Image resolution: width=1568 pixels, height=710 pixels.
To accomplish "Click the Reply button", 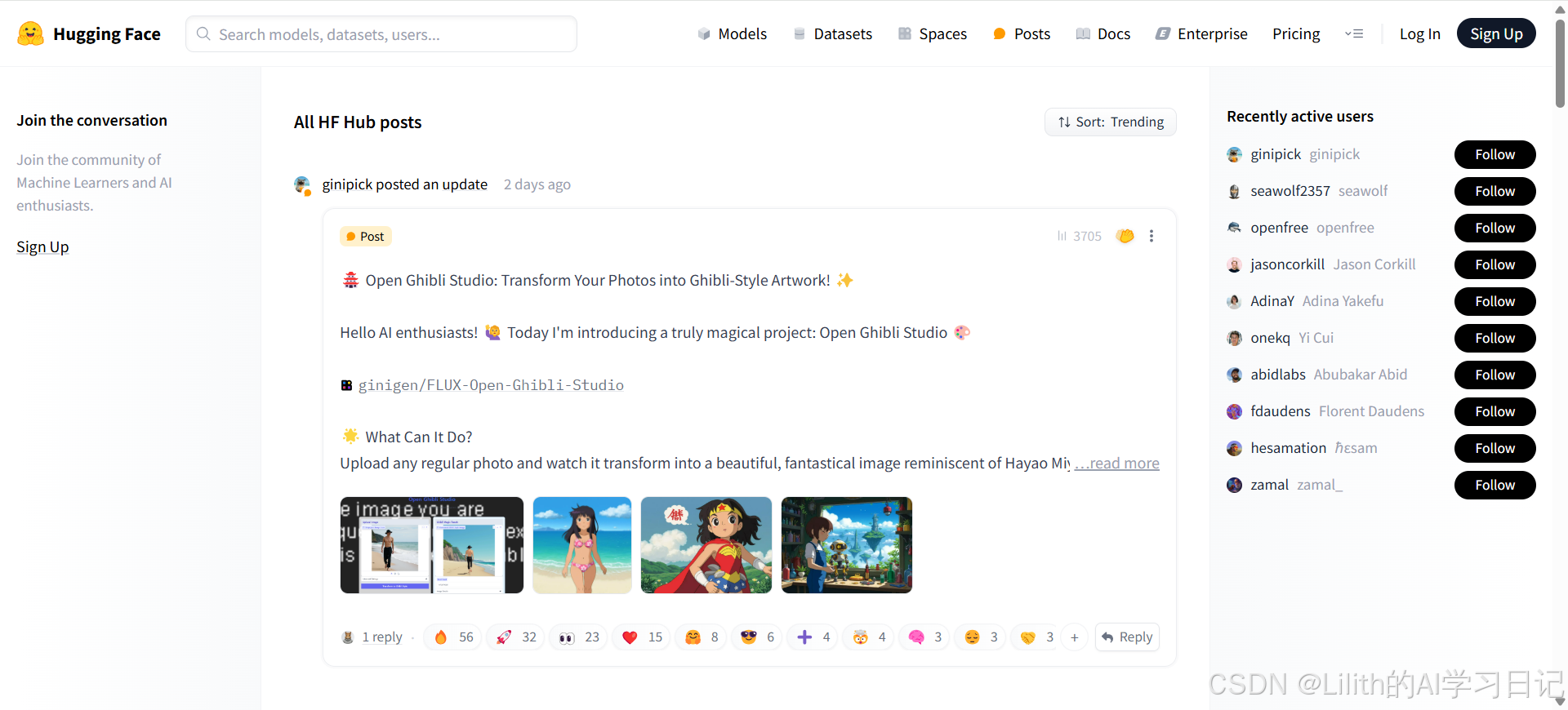I will tap(1127, 637).
